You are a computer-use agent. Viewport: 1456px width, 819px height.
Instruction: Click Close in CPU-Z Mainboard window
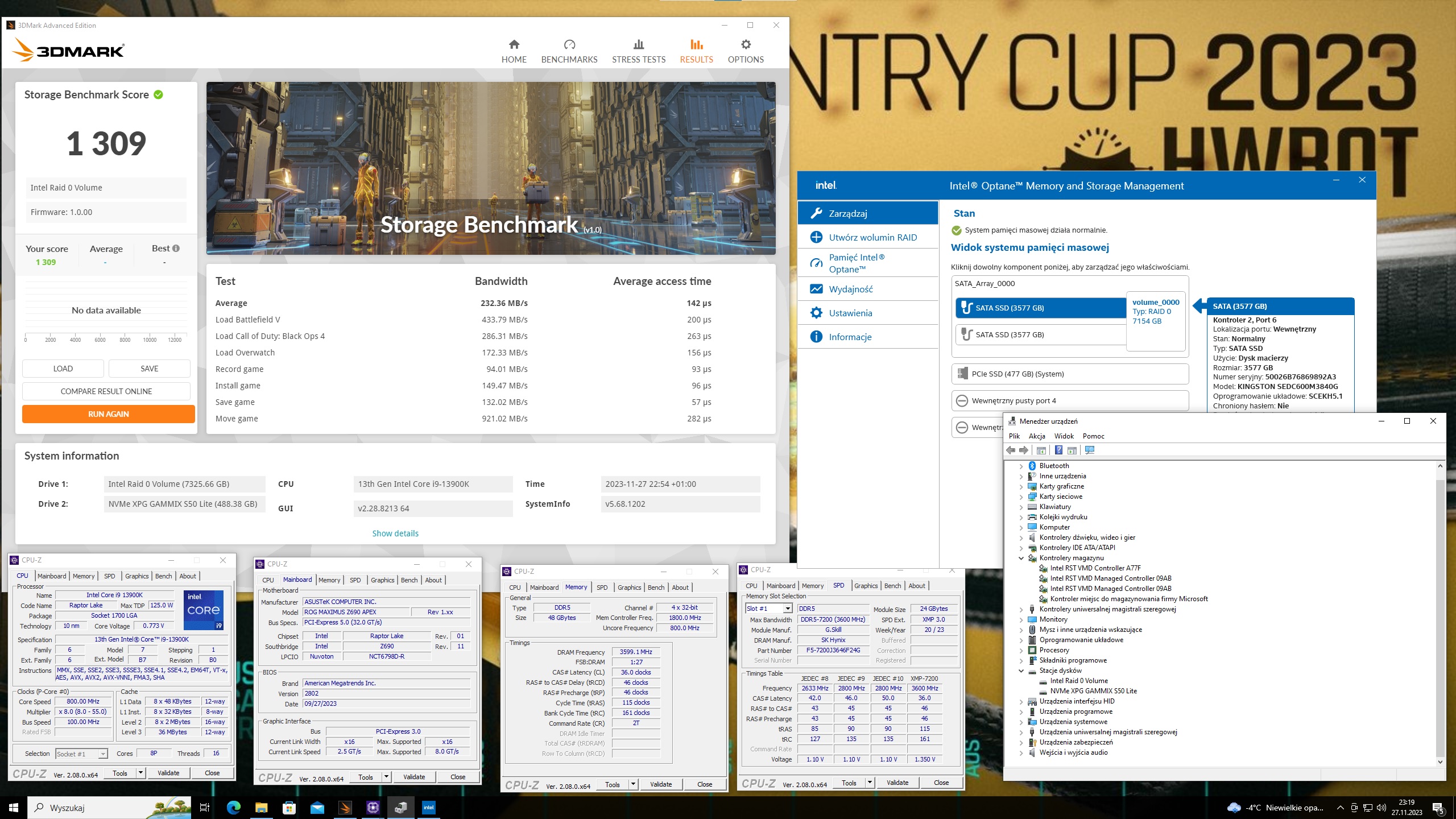[458, 777]
